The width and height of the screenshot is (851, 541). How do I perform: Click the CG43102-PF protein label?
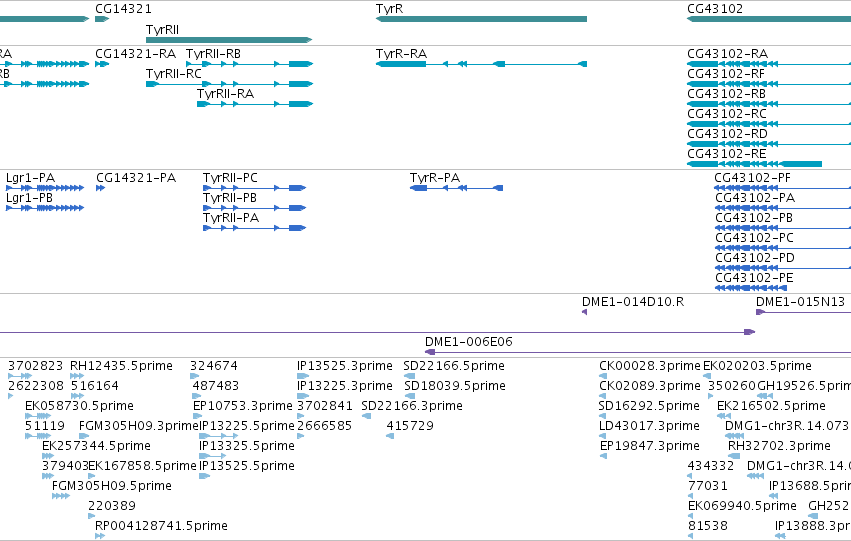[x=752, y=178]
